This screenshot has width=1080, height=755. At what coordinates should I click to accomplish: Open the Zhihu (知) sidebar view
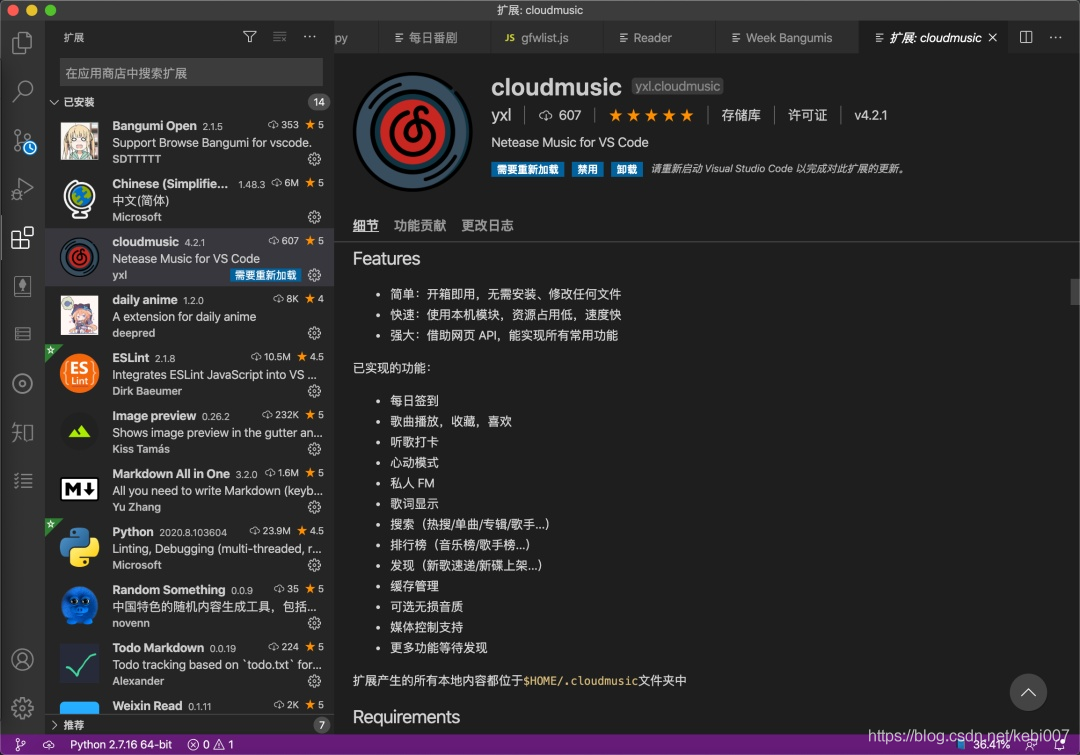(23, 432)
